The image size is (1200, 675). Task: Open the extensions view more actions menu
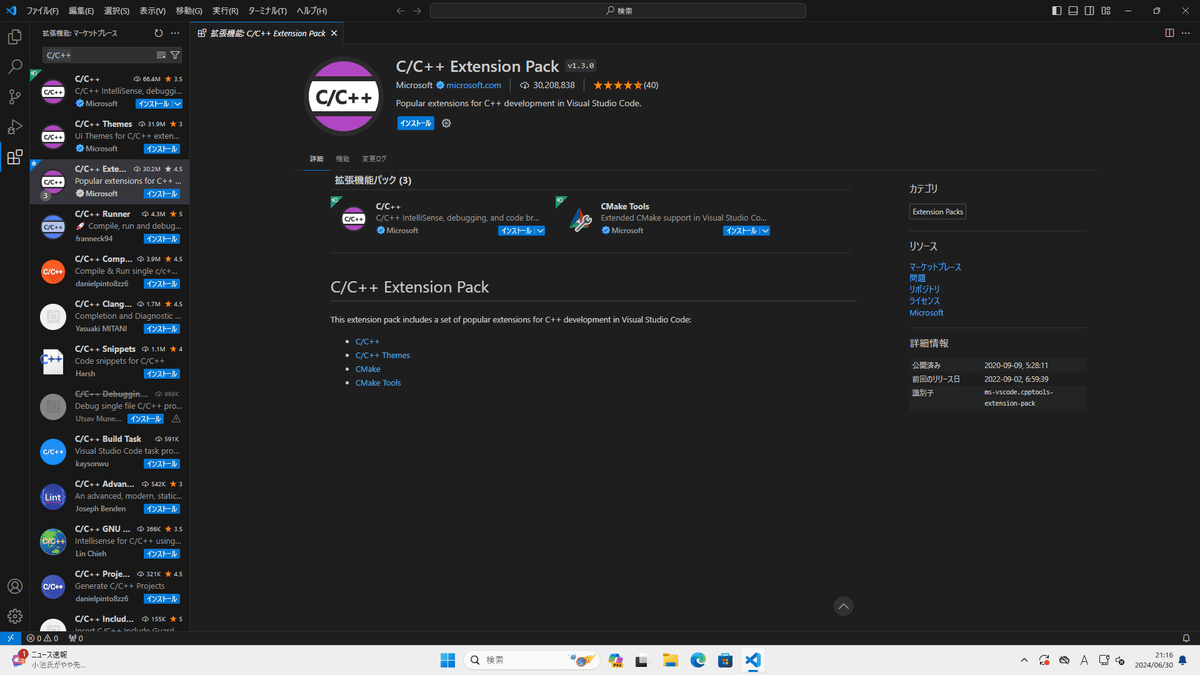click(x=175, y=31)
